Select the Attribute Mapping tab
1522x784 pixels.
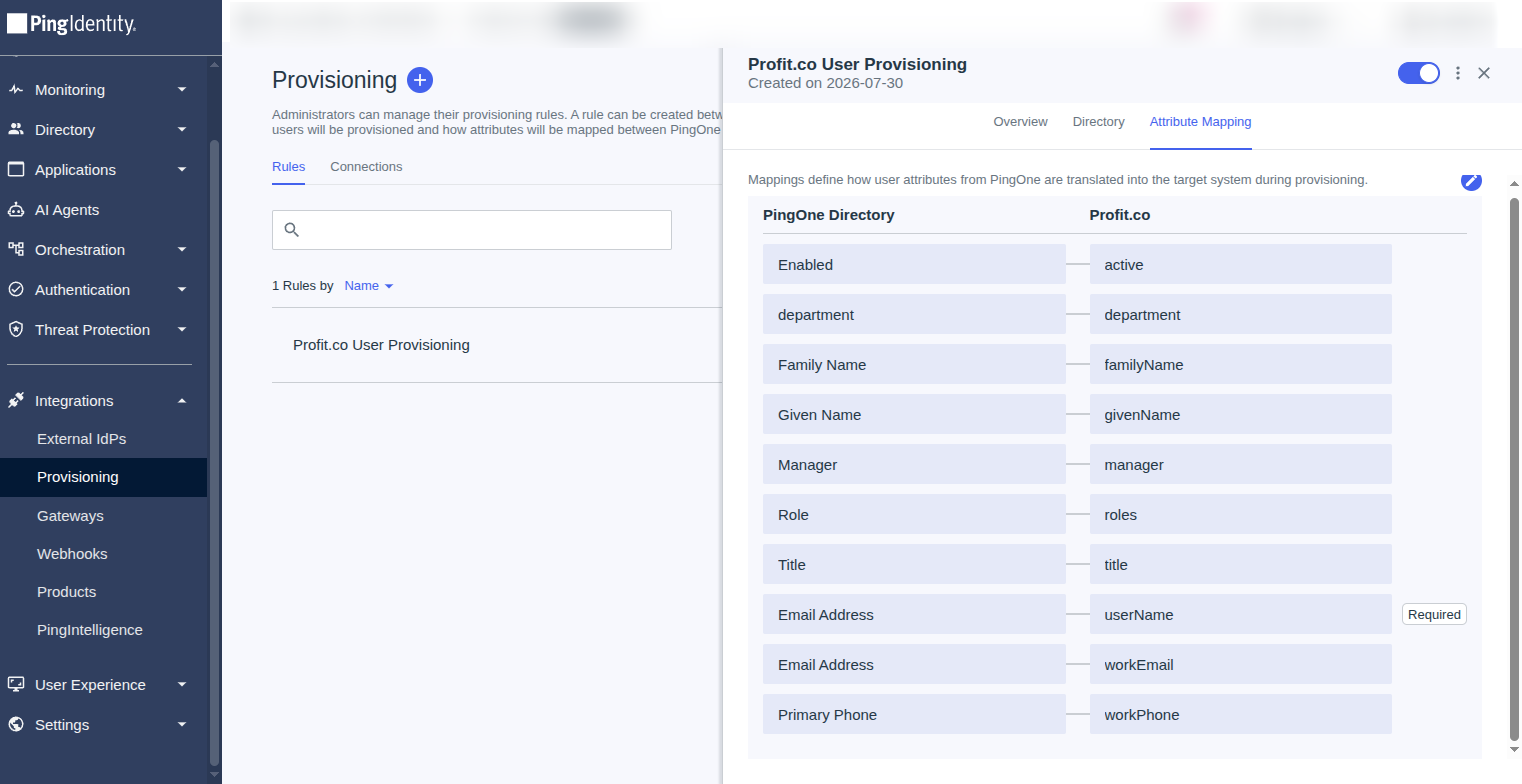pos(1200,122)
